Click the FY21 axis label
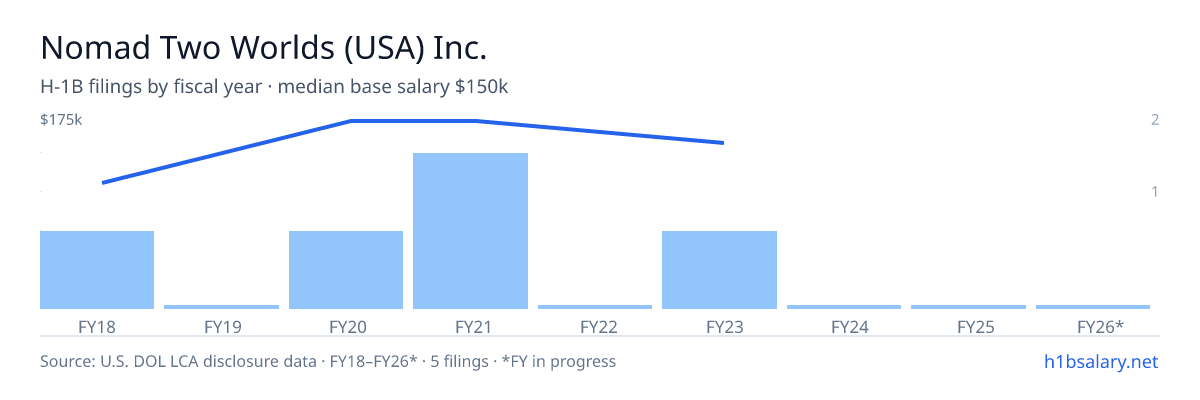This screenshot has height=400, width=1200. coord(470,327)
